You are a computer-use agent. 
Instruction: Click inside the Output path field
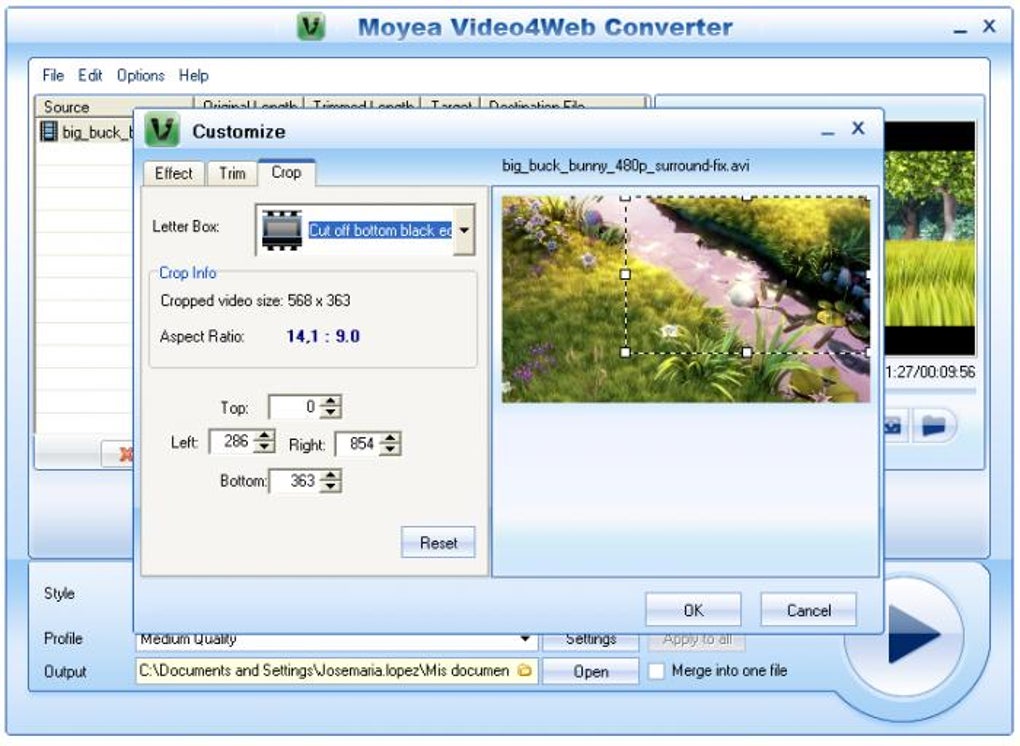[320, 671]
